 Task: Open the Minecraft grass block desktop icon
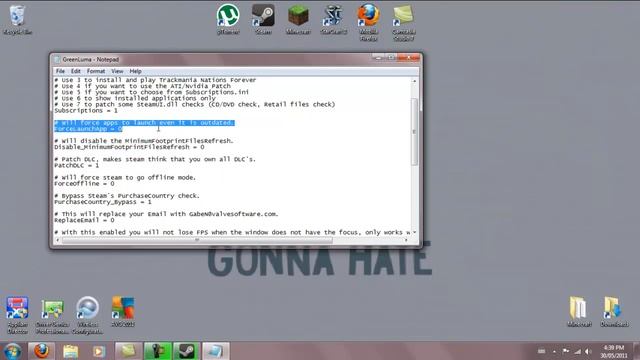point(298,19)
